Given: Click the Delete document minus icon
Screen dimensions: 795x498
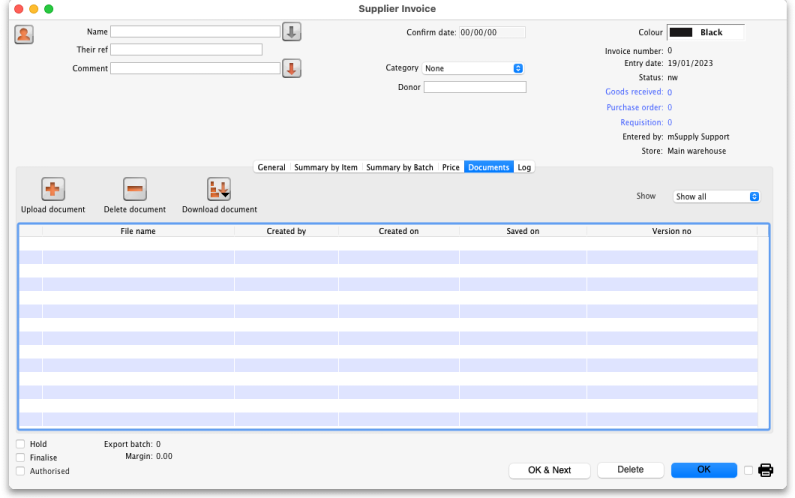Looking at the screenshot, I should click(134, 189).
